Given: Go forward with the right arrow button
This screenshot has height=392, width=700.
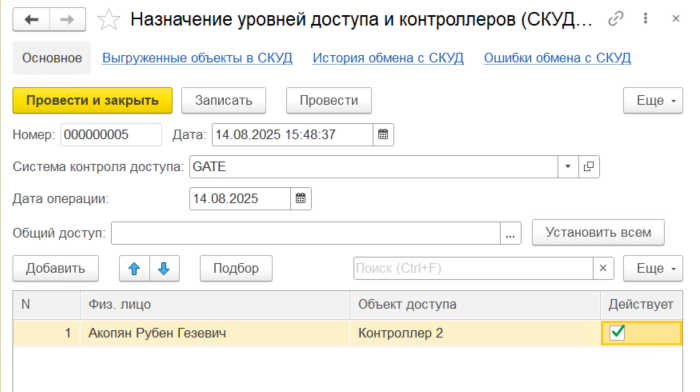Looking at the screenshot, I should coord(67,20).
